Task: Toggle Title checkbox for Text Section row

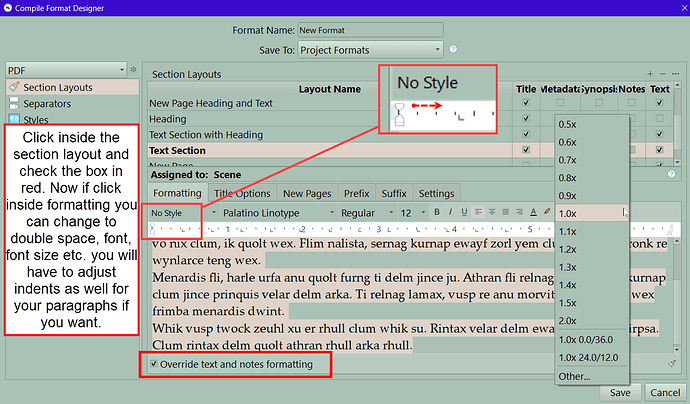Action: [525, 150]
